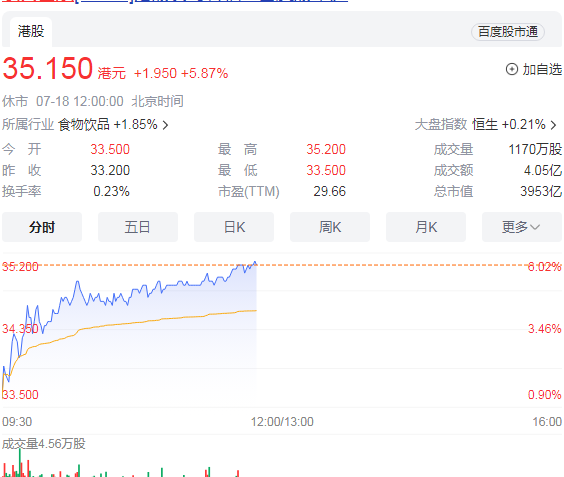Click the change value +1.950
Screen dimensions: 564x477
(155, 73)
